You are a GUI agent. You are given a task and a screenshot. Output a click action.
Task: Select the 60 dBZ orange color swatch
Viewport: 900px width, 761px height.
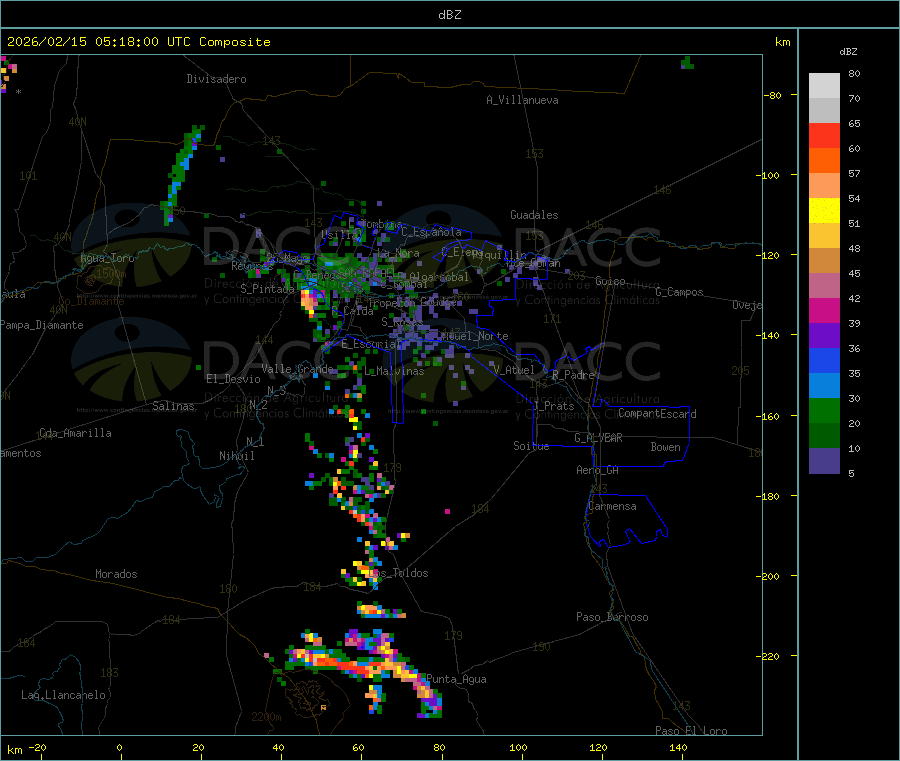(824, 161)
